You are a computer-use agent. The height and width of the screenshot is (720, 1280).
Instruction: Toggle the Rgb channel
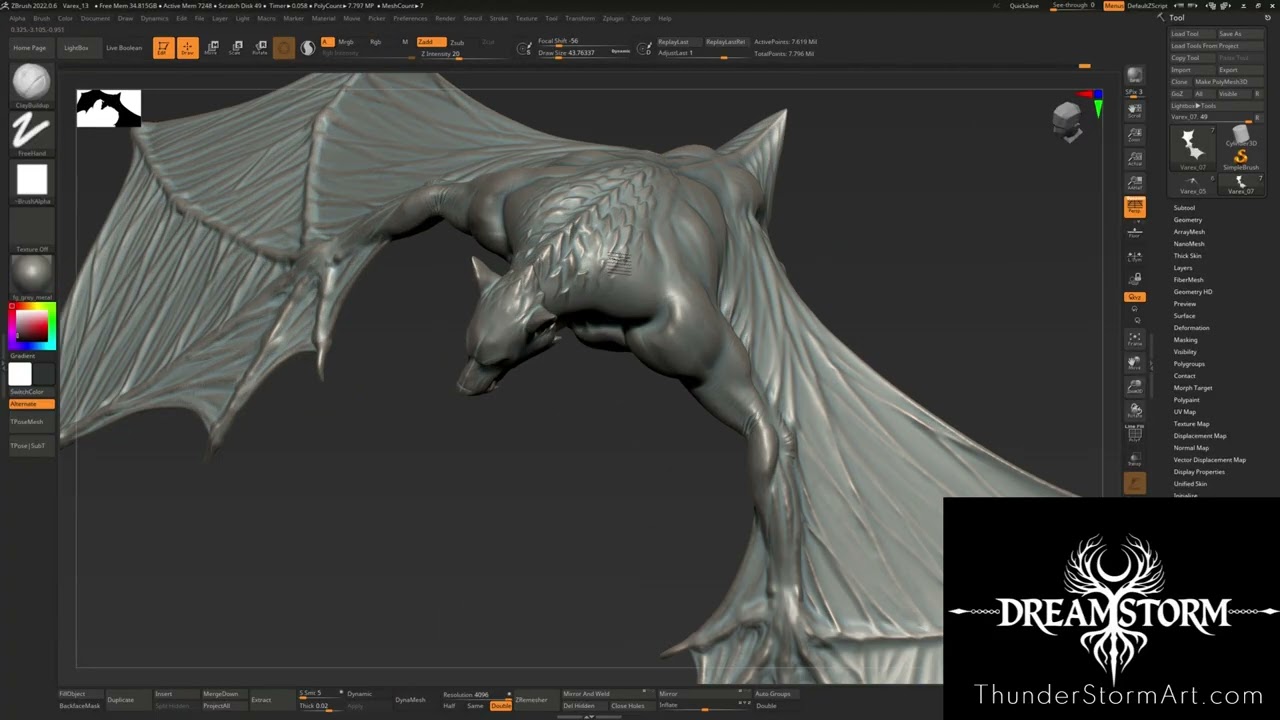[x=376, y=42]
